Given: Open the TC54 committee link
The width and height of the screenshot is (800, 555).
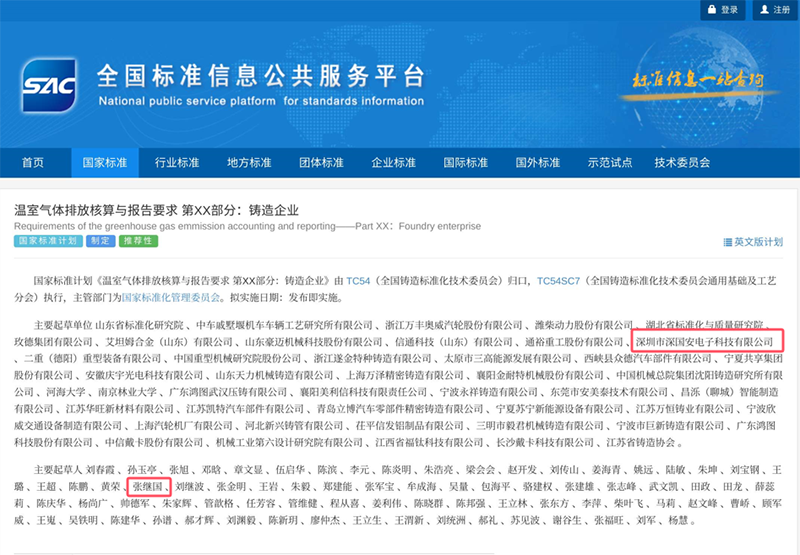Looking at the screenshot, I should tap(361, 282).
